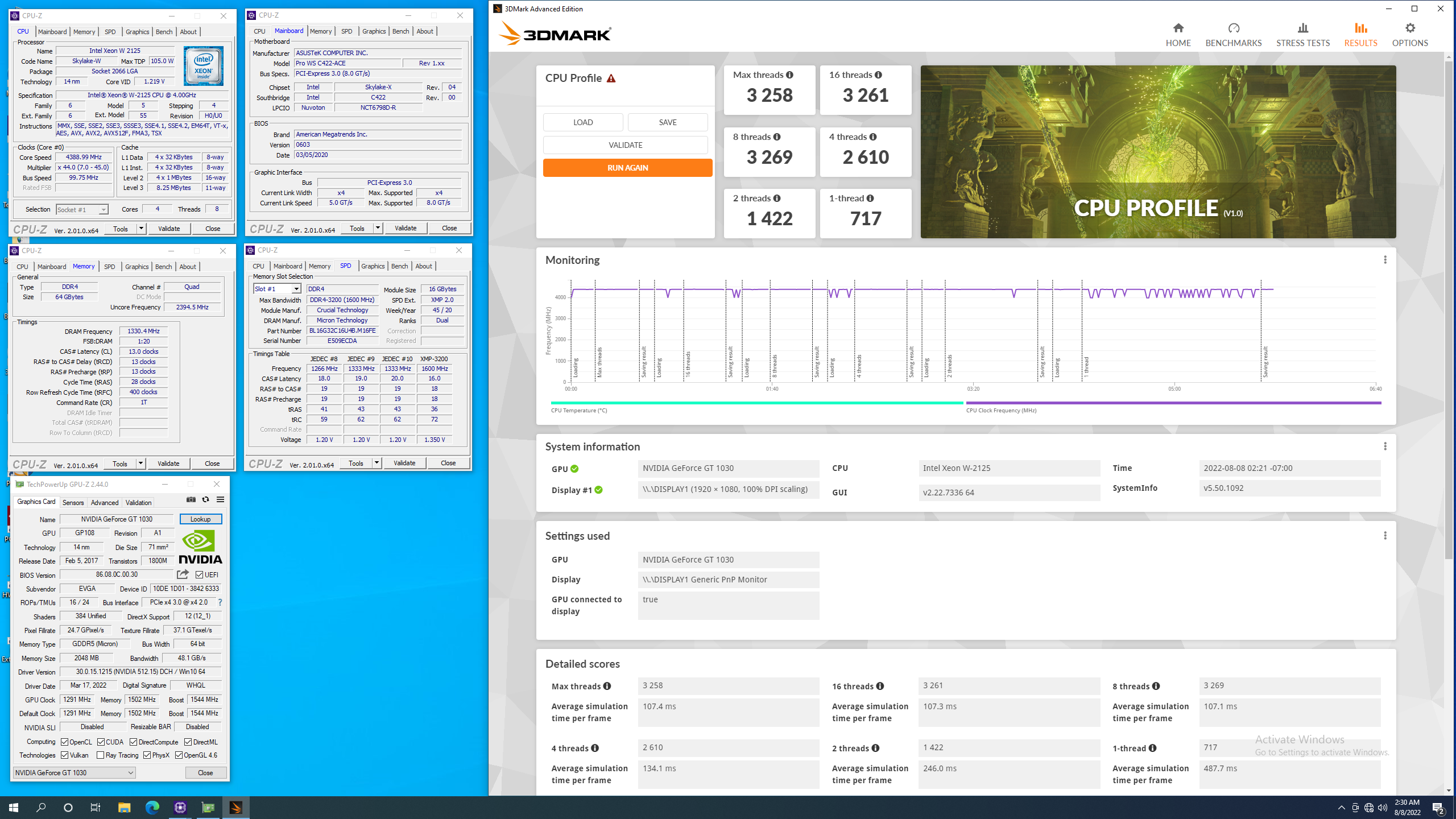
Task: Click SAVE button in CPU Profile
Action: (x=668, y=122)
